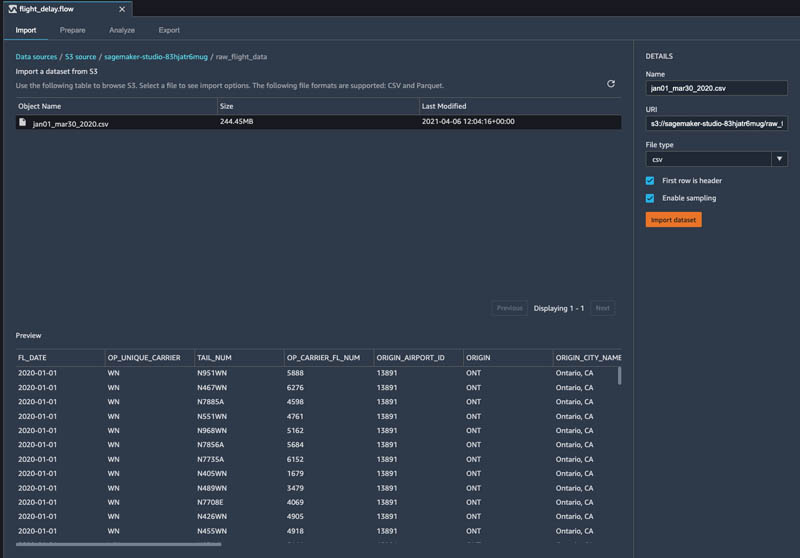The image size is (800, 558).
Task: Disable the Enable sampling checkbox
Action: click(650, 198)
